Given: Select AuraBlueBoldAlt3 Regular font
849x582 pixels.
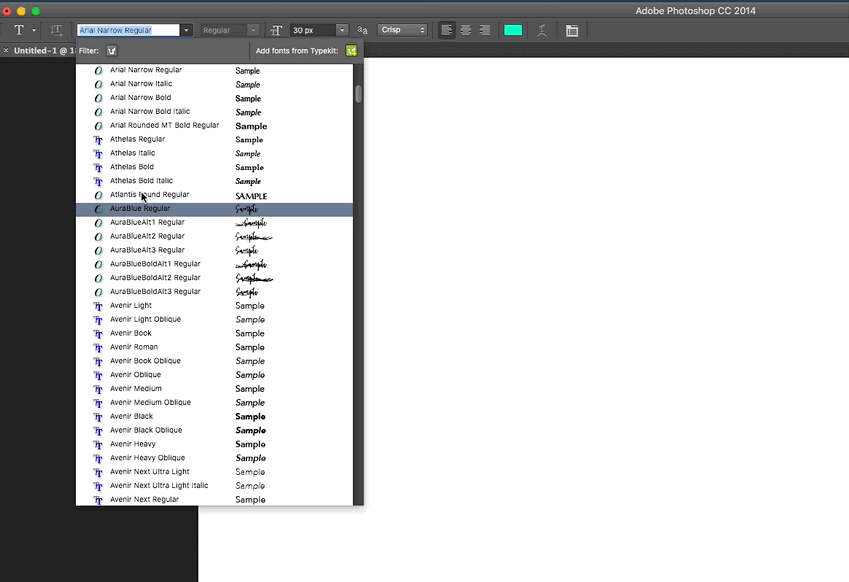Looking at the screenshot, I should point(214,292).
